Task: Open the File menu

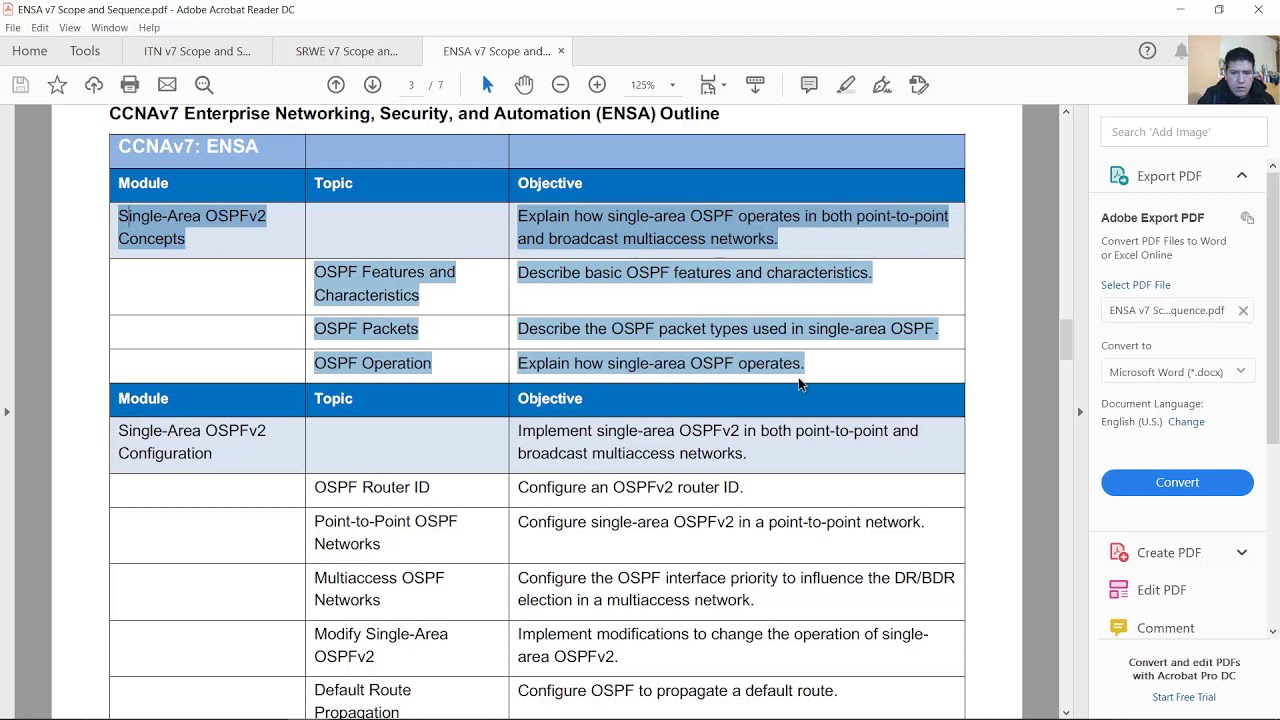Action: 13,28
